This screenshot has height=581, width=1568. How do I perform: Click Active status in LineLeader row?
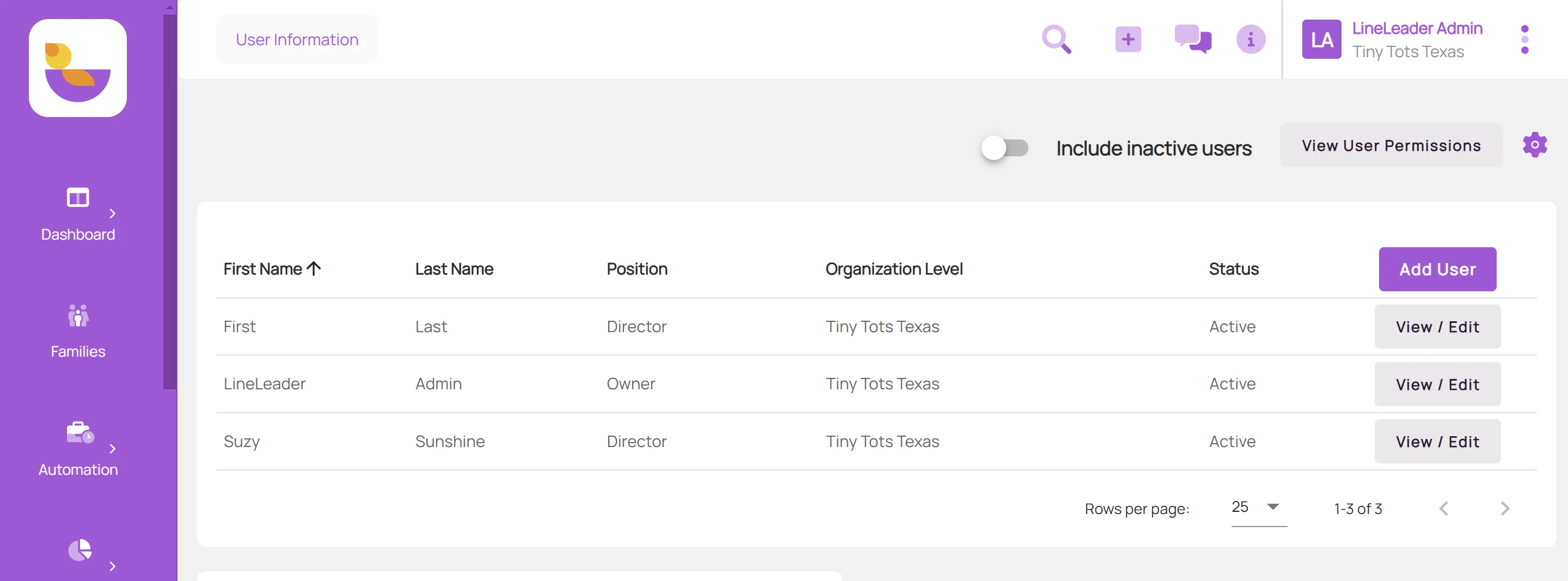[1232, 384]
